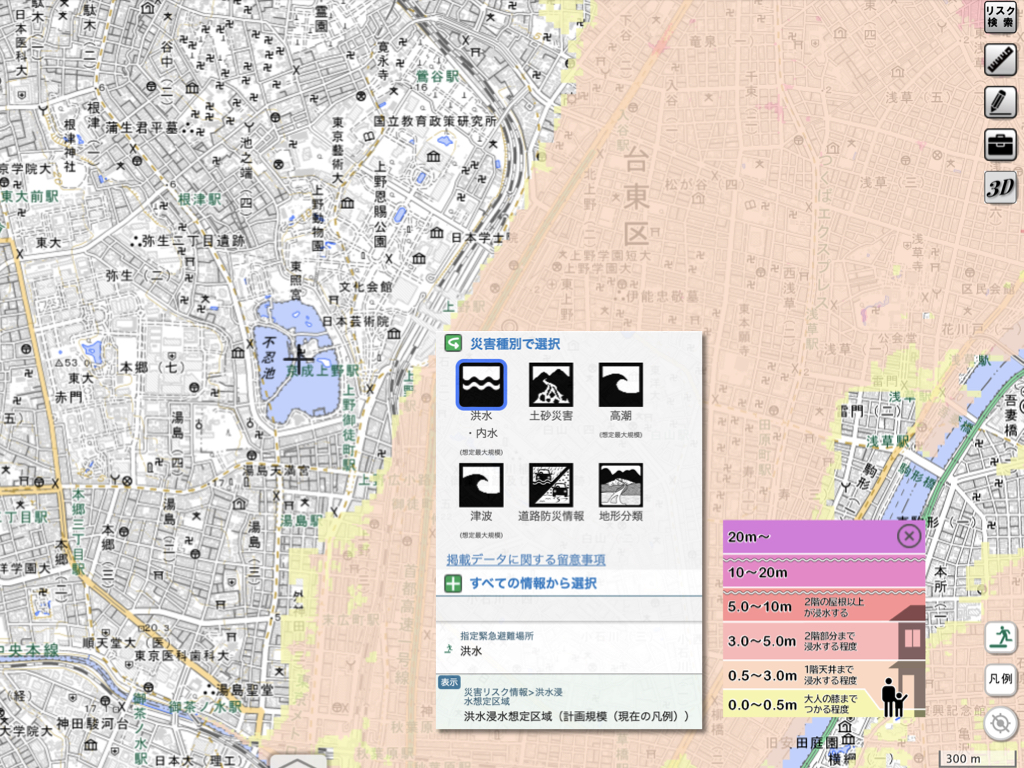Open the ruler measurement tool
This screenshot has width=1024, height=768.
[x=1000, y=60]
